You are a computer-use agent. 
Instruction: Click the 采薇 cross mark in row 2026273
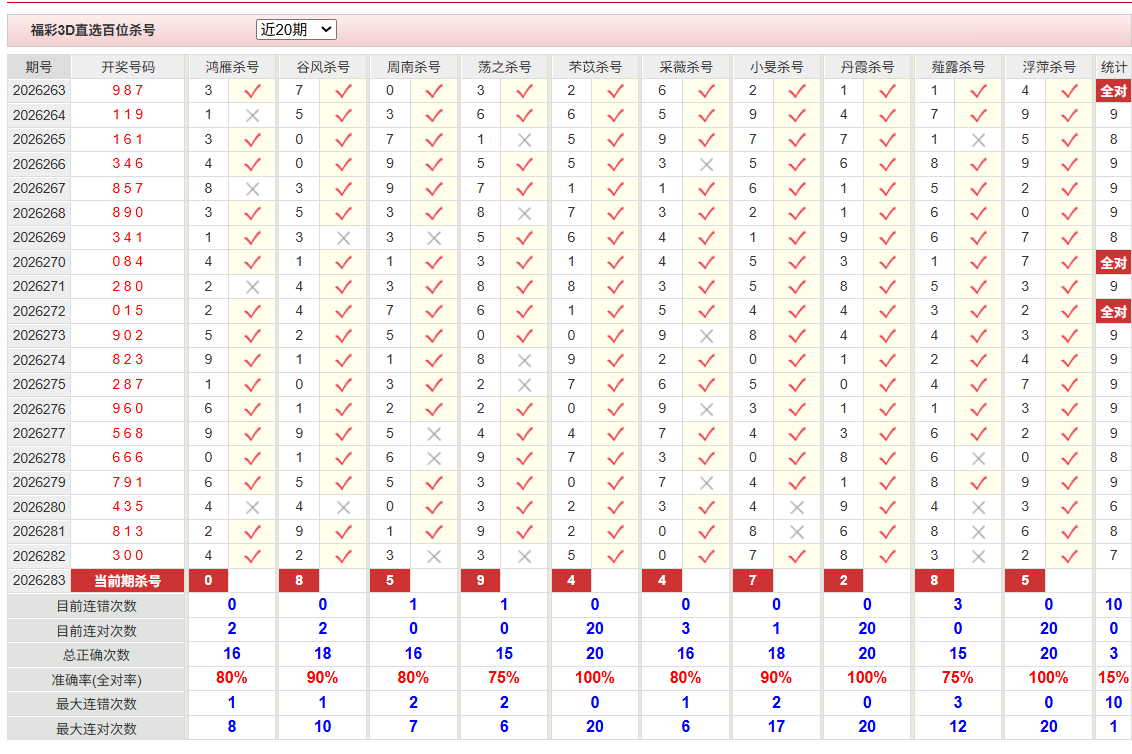coord(706,336)
